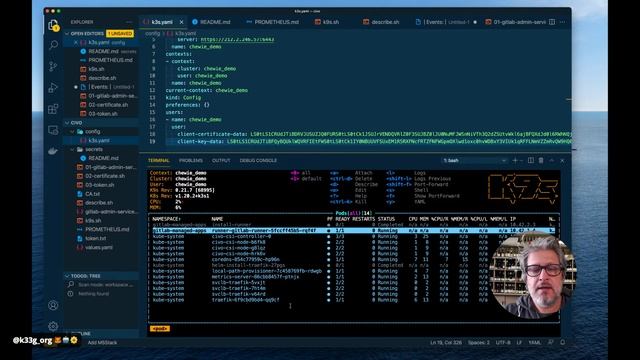Open 03-token.sh in CIVO file tree
The image size is (640, 360).
point(101,185)
